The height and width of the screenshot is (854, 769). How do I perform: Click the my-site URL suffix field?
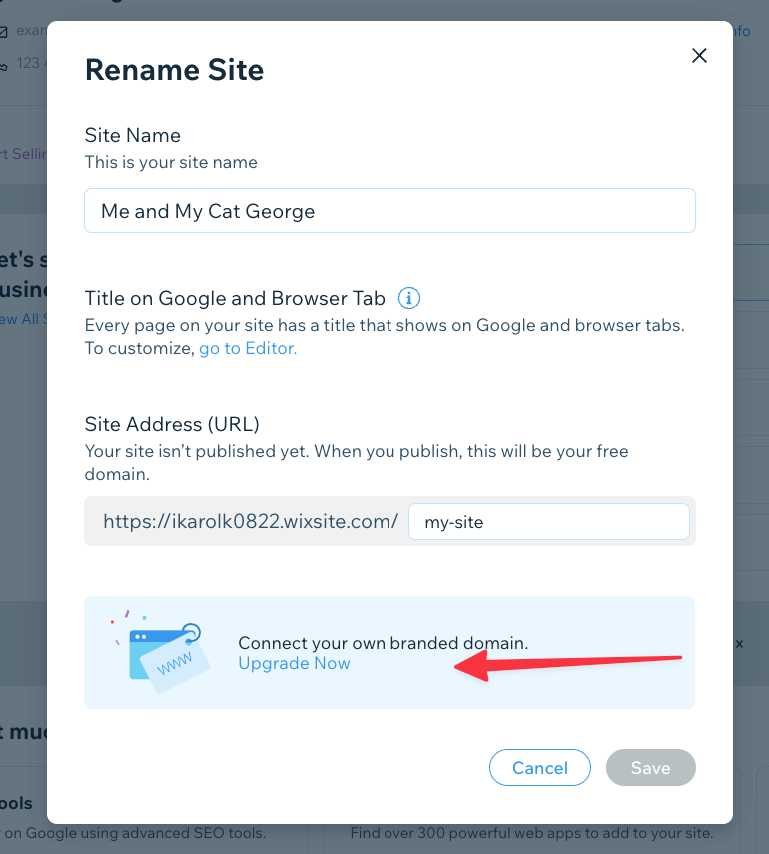(549, 521)
